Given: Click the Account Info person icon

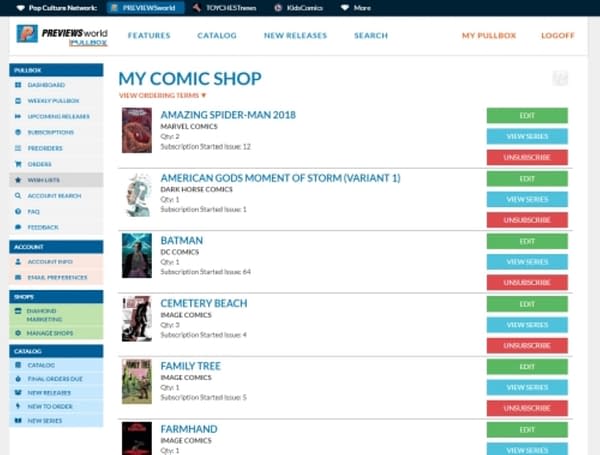Looking at the screenshot, I should point(18,262).
